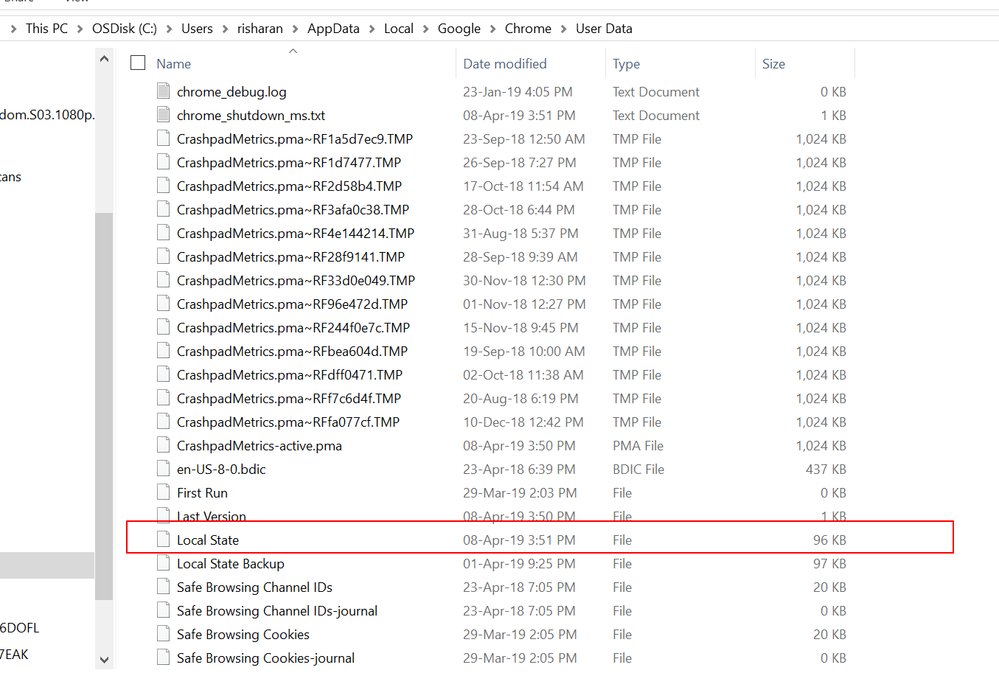Click navigation pane scroll up arrow

104,59
